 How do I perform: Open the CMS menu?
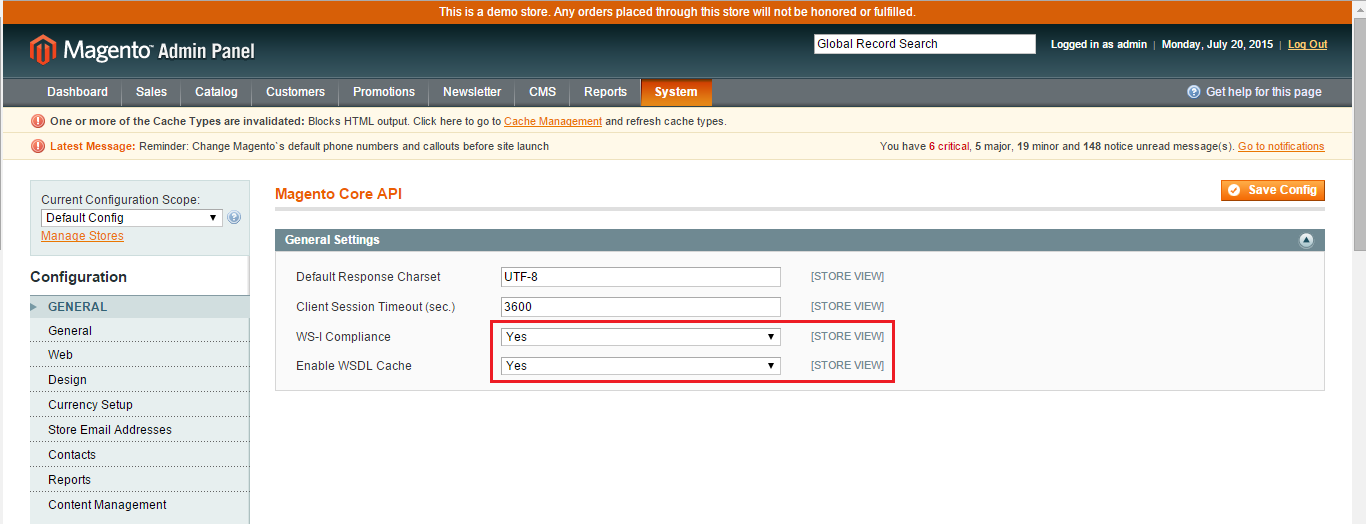pyautogui.click(x=542, y=92)
